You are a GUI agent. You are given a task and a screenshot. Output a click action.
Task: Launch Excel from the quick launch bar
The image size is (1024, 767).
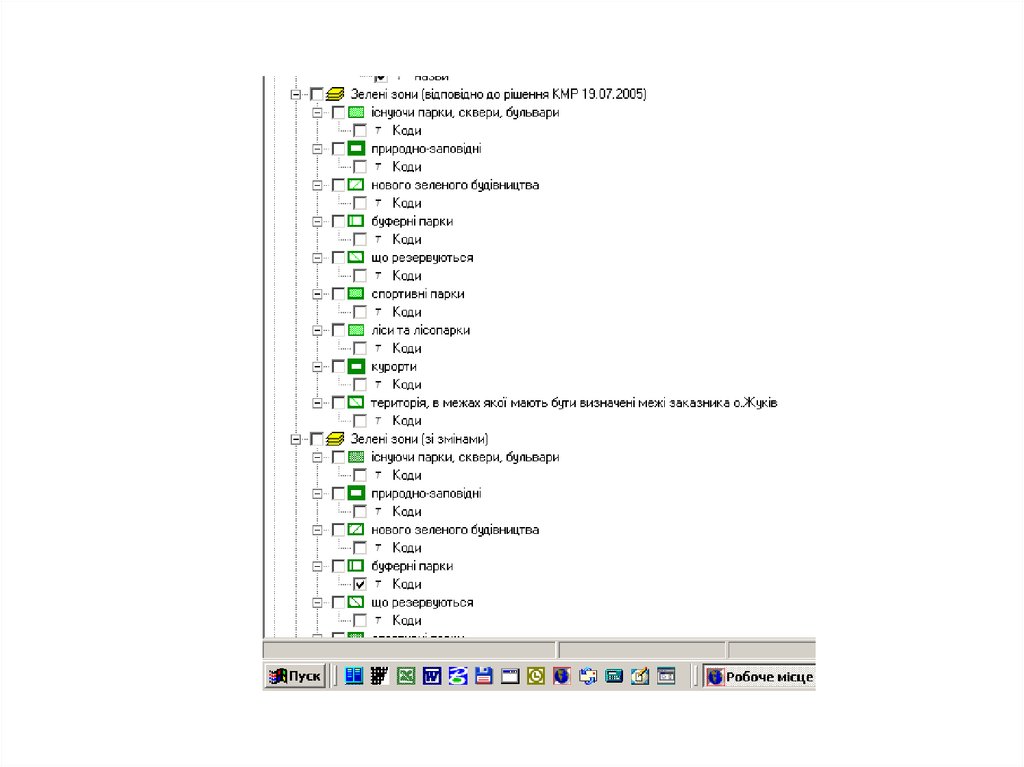point(406,677)
